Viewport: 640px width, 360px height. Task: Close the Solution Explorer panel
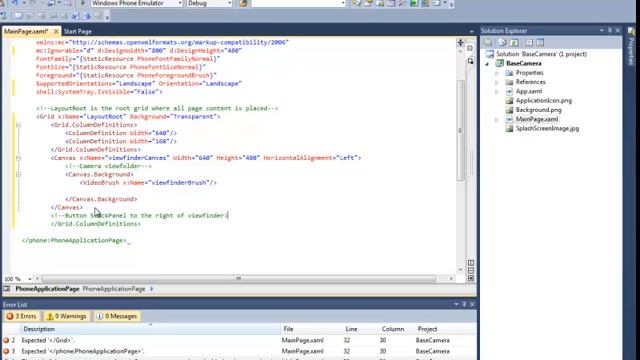pos(618,31)
